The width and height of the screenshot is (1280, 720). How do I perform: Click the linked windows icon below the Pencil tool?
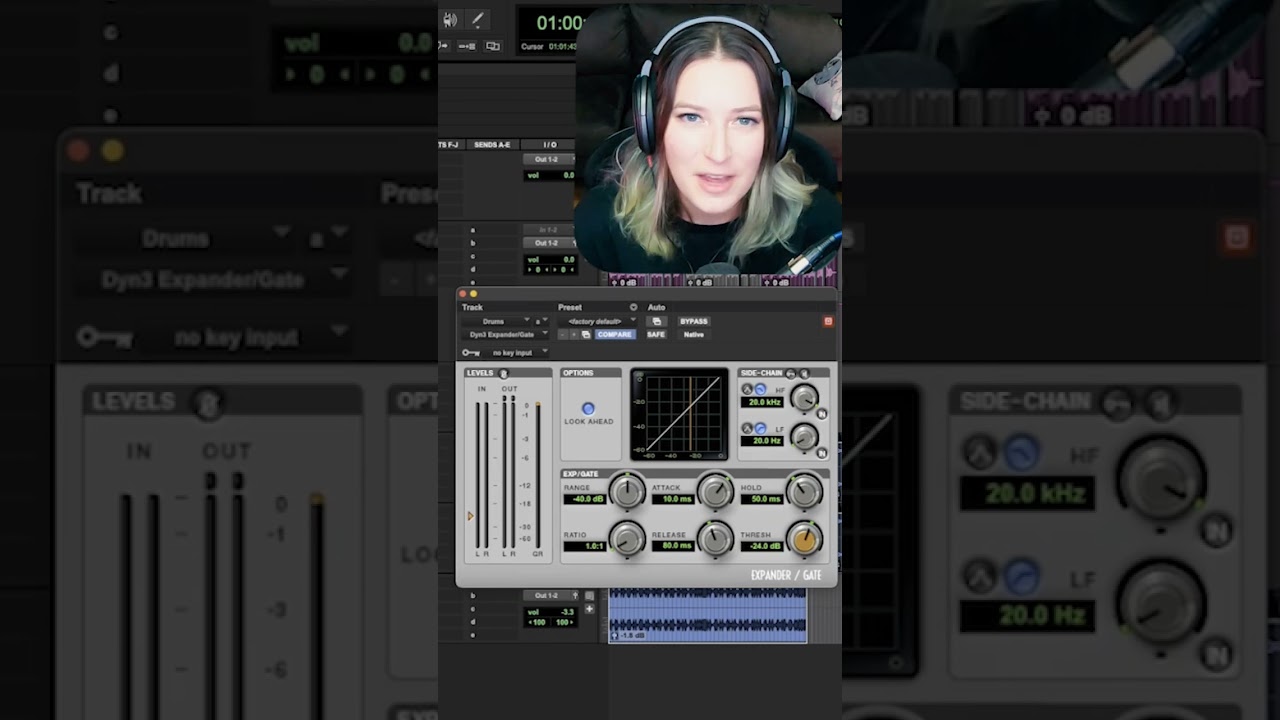click(x=493, y=46)
